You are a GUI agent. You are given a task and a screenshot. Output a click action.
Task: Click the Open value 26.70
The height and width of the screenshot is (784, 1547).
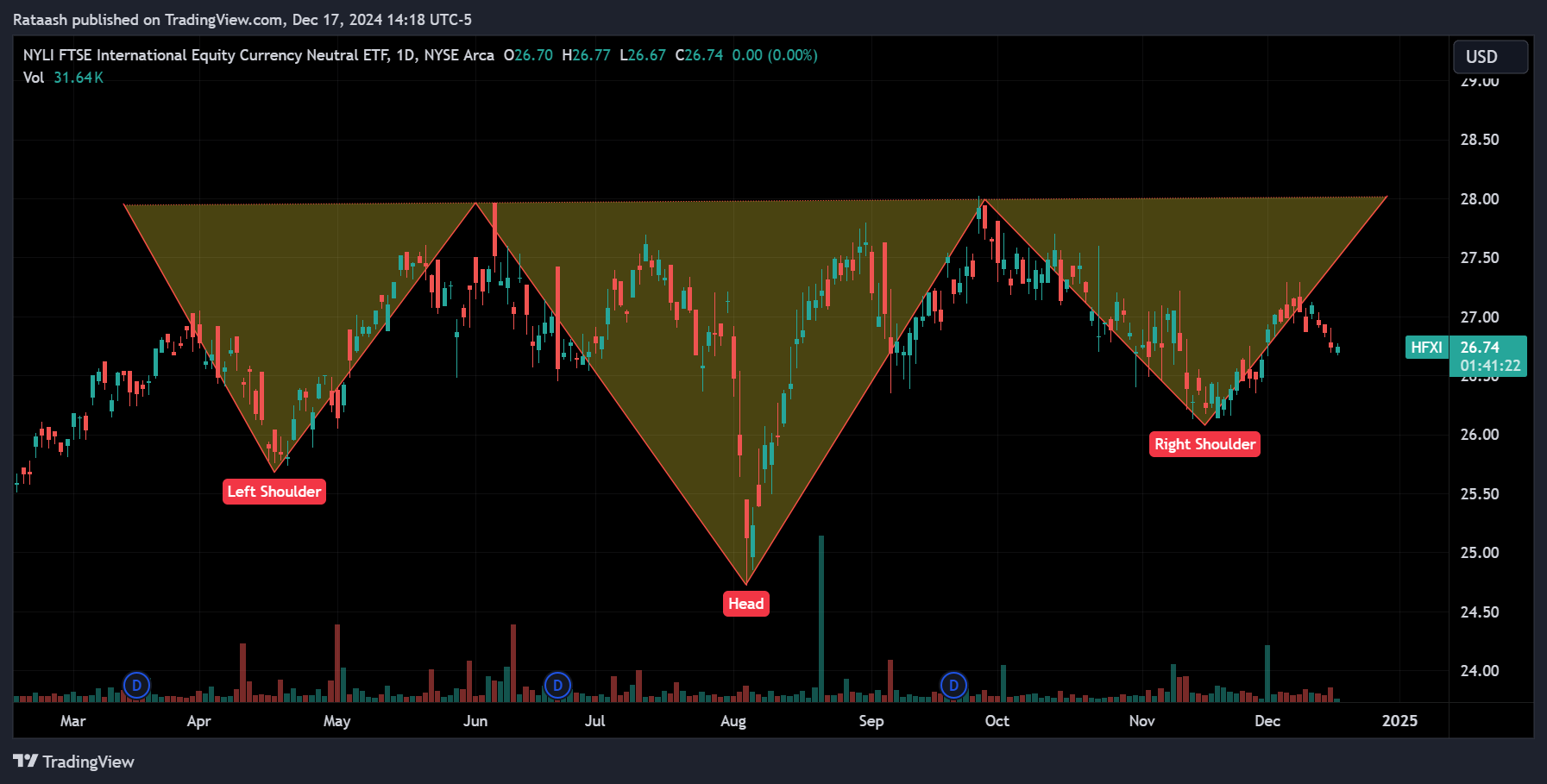point(528,55)
